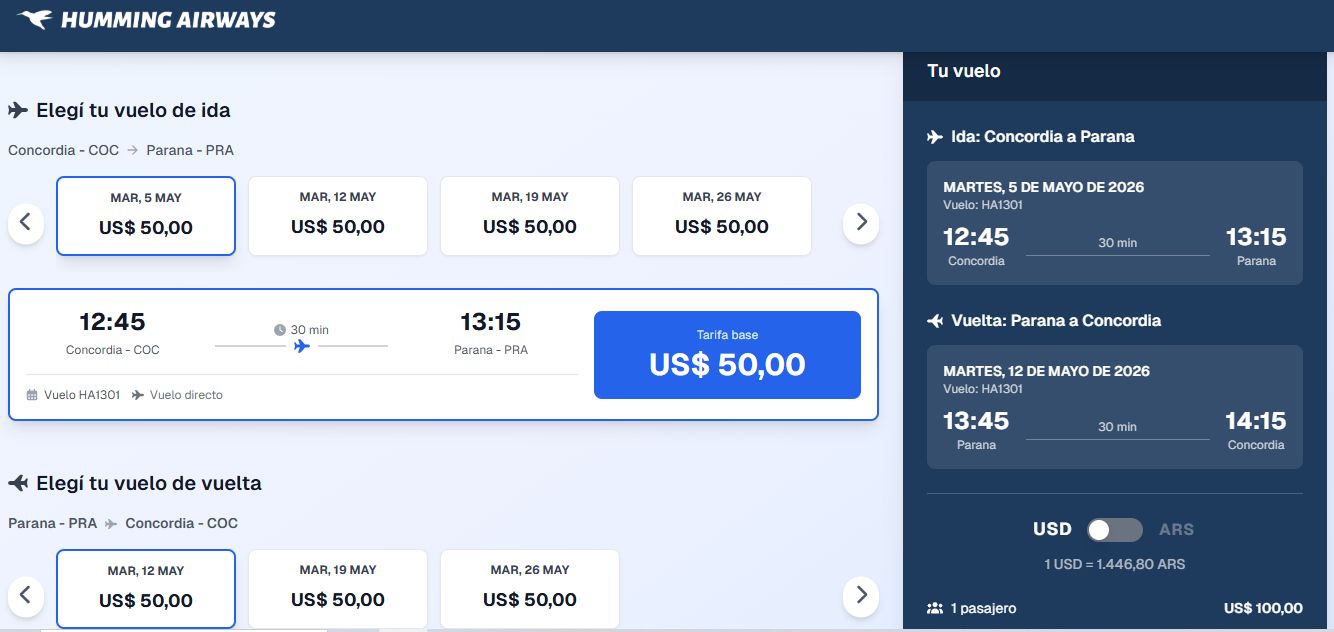The width and height of the screenshot is (1334, 632).
Task: Click the calendar icon beside Vuelo HA1301
Action: [33, 395]
